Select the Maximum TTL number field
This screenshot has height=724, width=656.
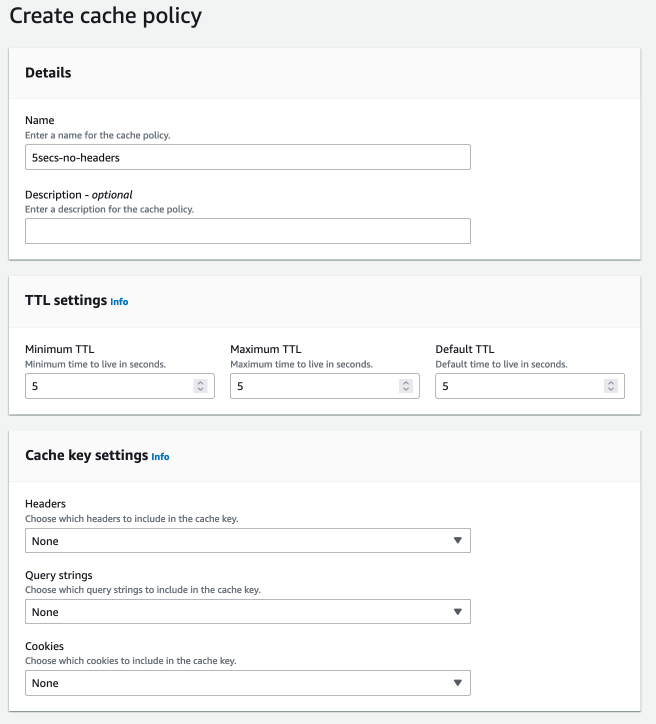tap(310, 386)
